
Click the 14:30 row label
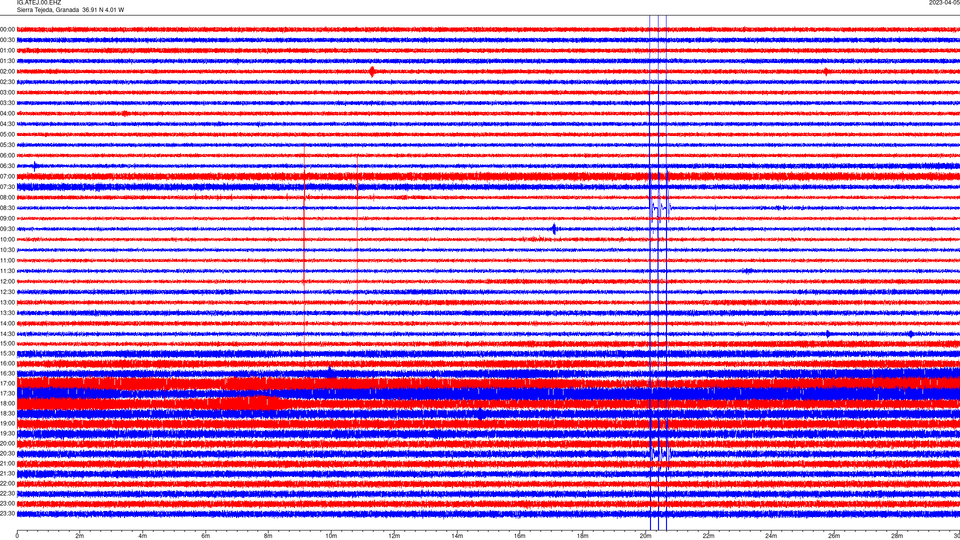point(7,334)
